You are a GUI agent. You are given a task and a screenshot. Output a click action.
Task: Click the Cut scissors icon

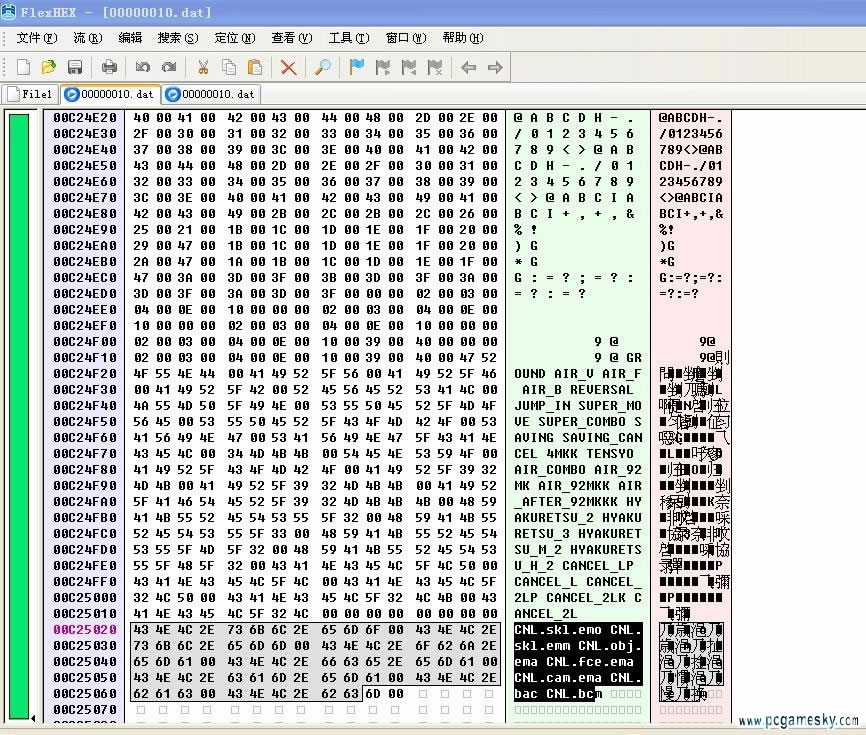pos(203,67)
